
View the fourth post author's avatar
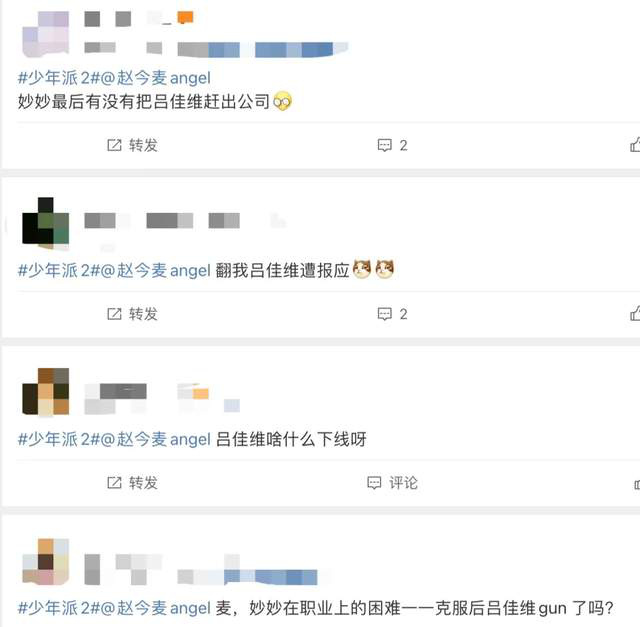(x=45, y=561)
